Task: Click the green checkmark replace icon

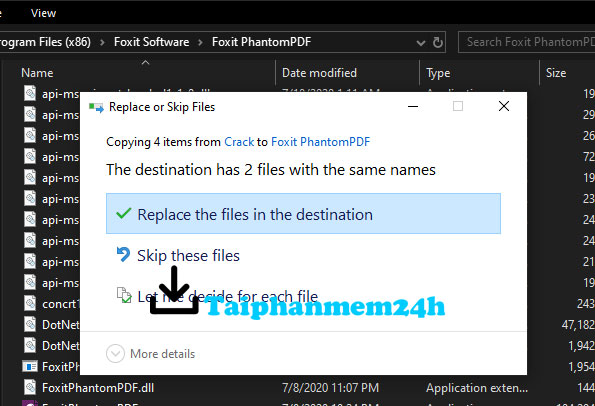Action: pos(124,214)
